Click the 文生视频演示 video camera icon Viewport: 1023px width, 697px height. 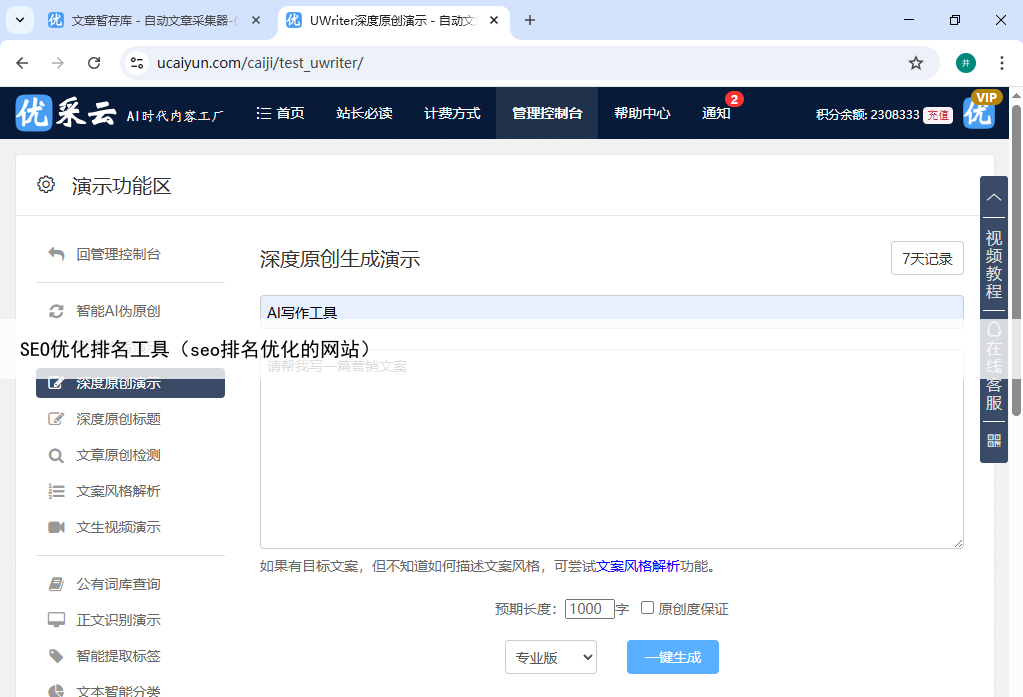(x=57, y=527)
